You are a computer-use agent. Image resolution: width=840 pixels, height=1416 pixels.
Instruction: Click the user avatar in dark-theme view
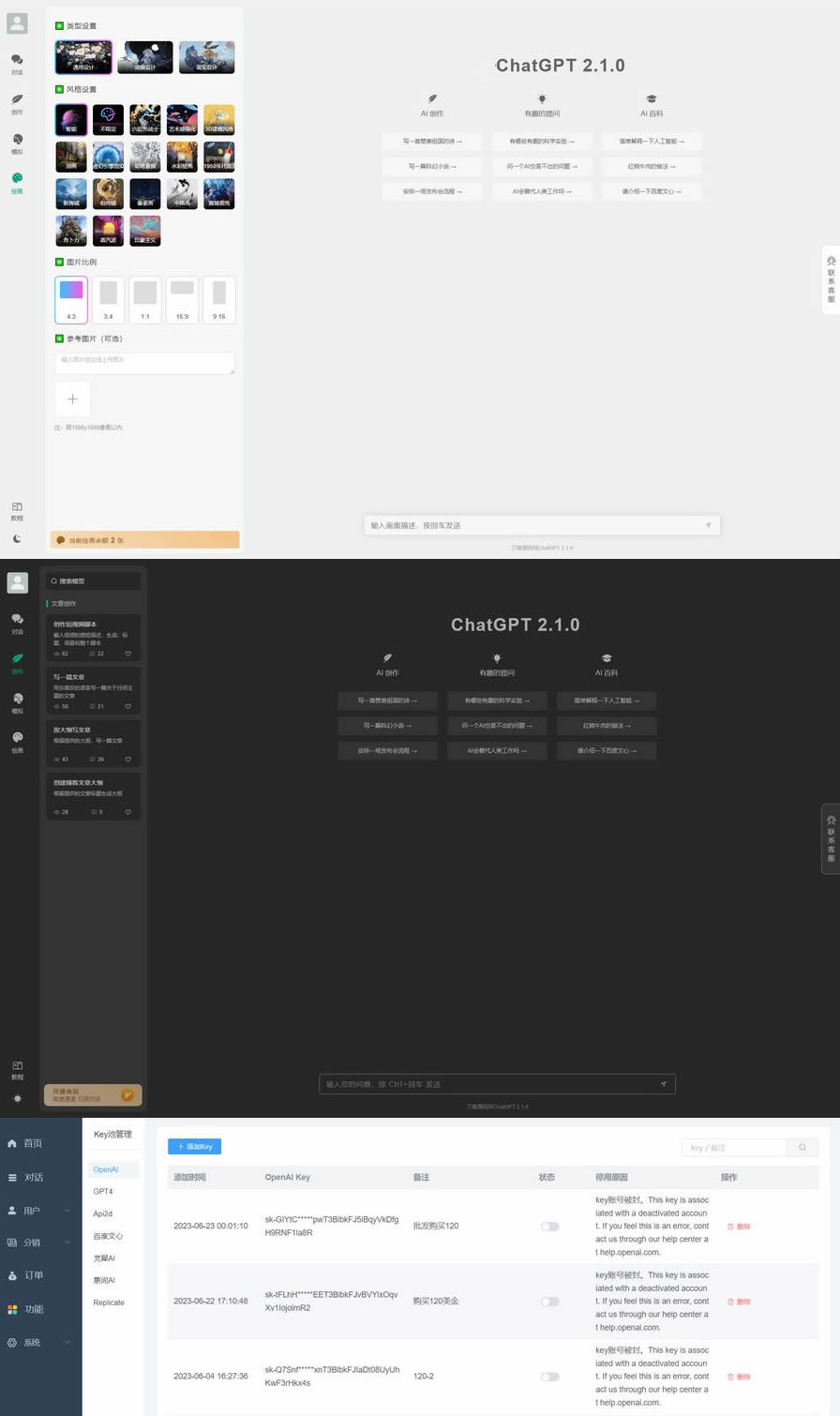coord(17,582)
